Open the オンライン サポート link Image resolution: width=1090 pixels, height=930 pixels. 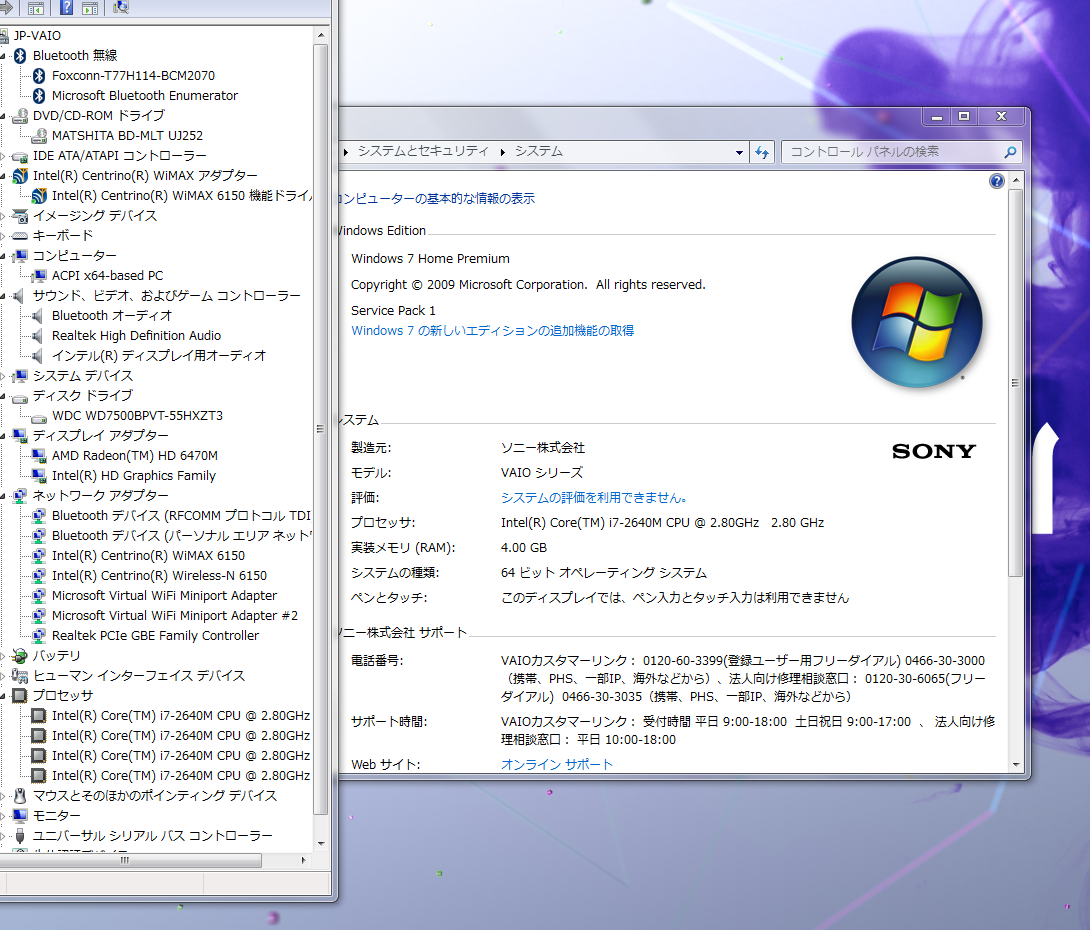tap(557, 765)
